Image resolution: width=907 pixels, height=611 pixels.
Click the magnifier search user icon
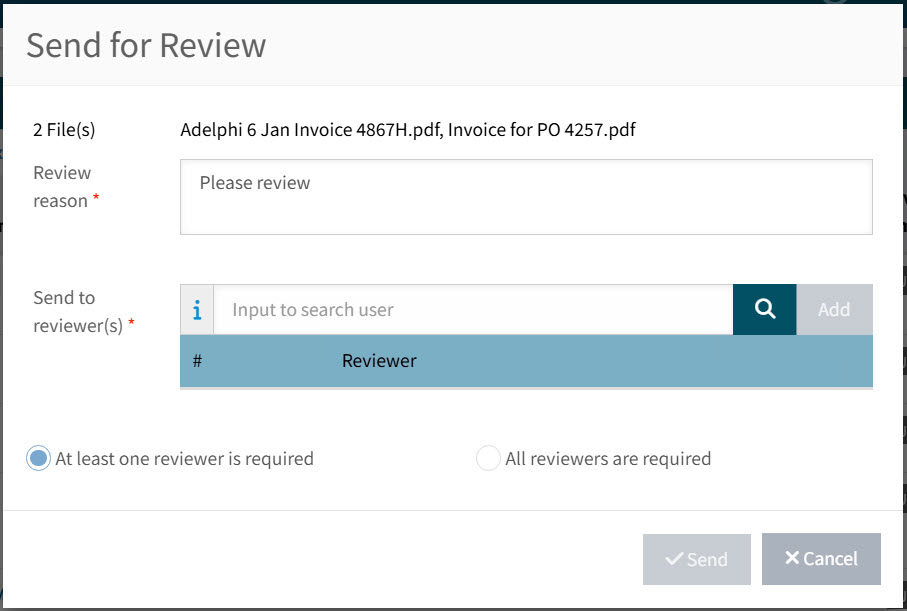pyautogui.click(x=764, y=309)
